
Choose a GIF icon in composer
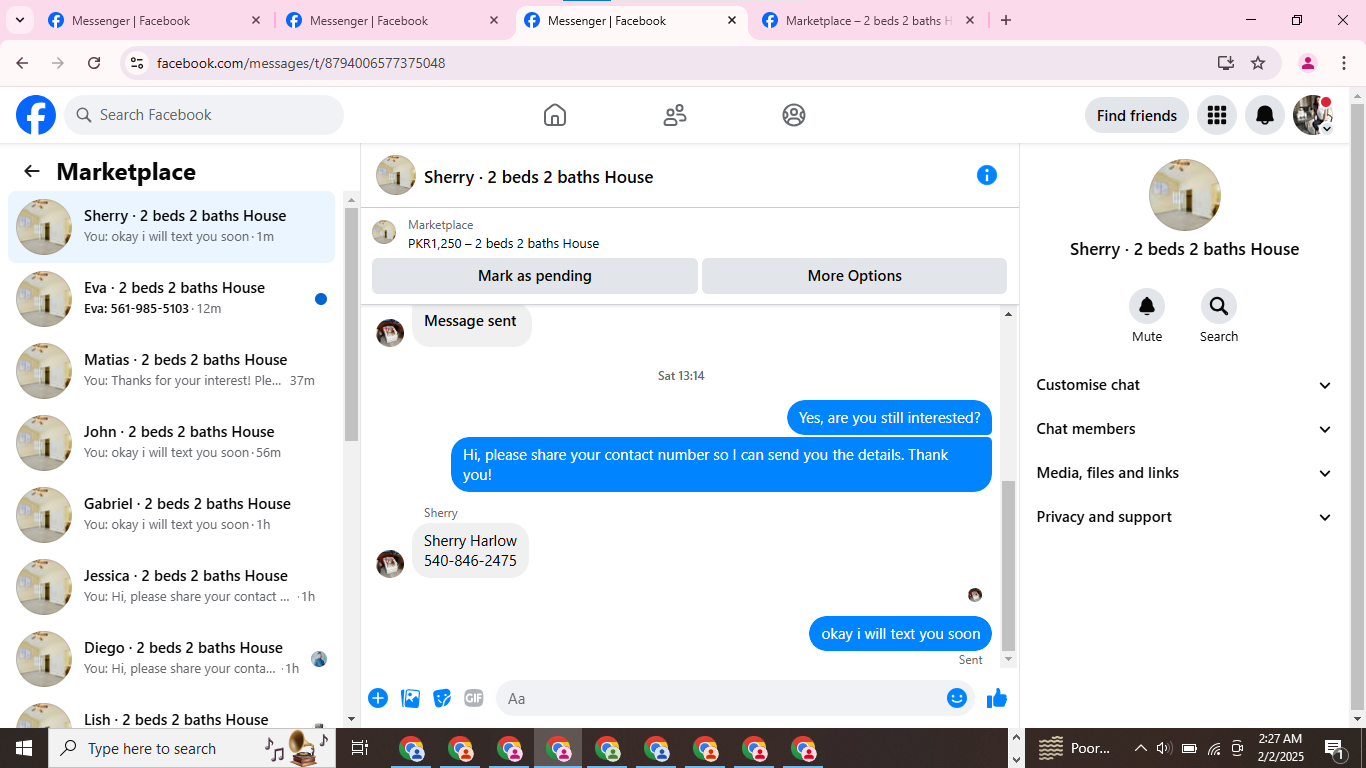[474, 698]
